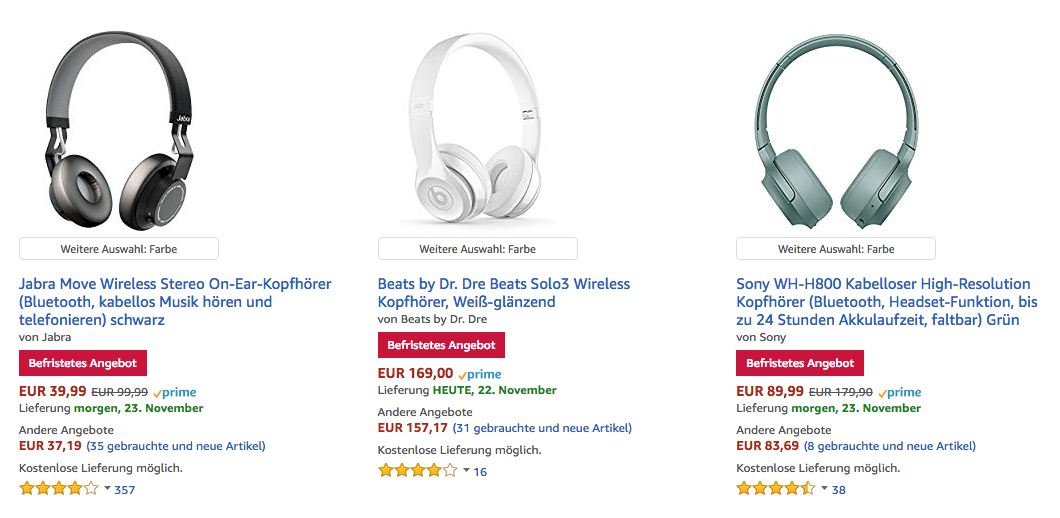
Task: Click '31 gebrauchte und neue Artikel' link
Action: click(542, 428)
